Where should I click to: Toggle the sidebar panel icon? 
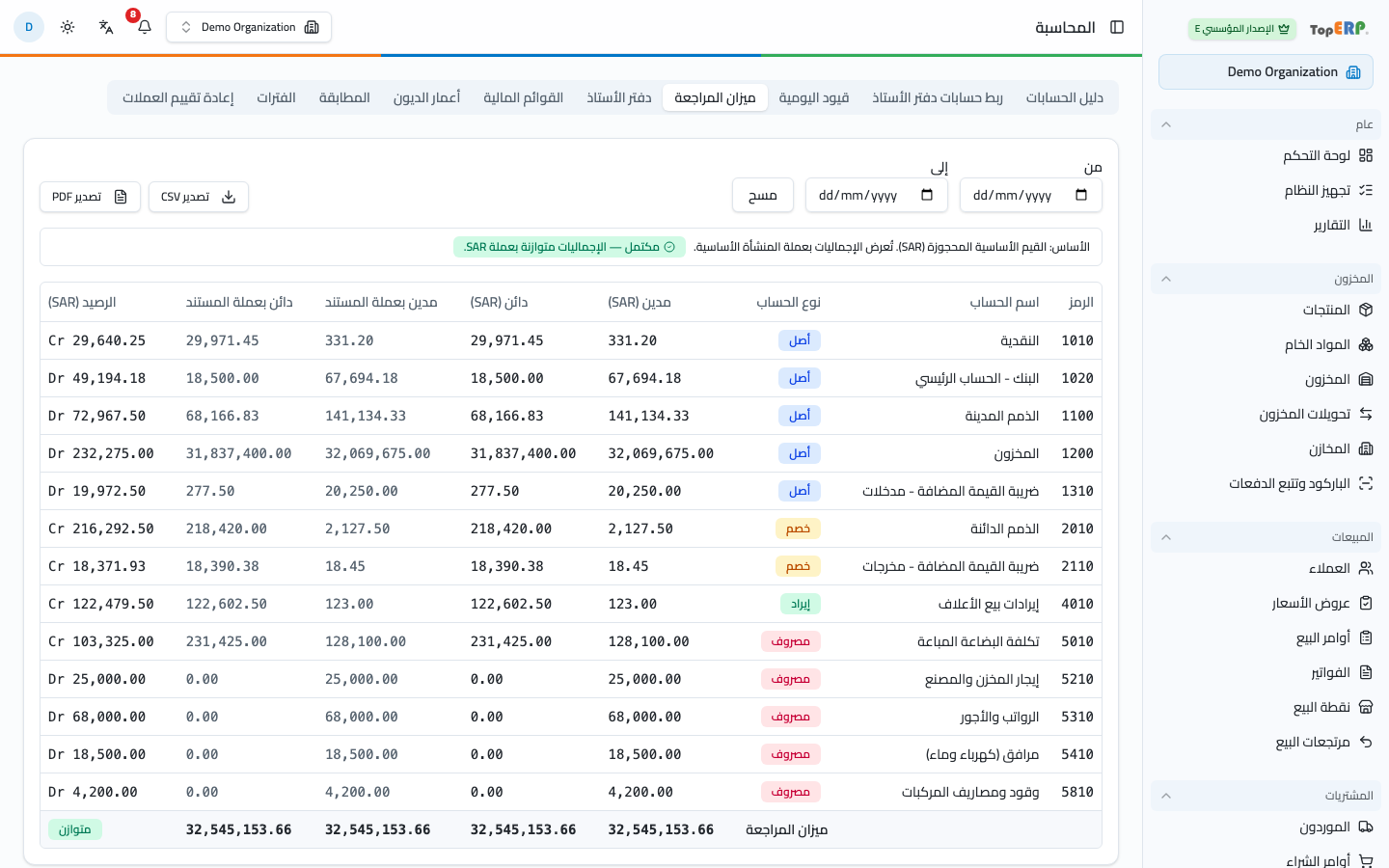pos(1117,27)
